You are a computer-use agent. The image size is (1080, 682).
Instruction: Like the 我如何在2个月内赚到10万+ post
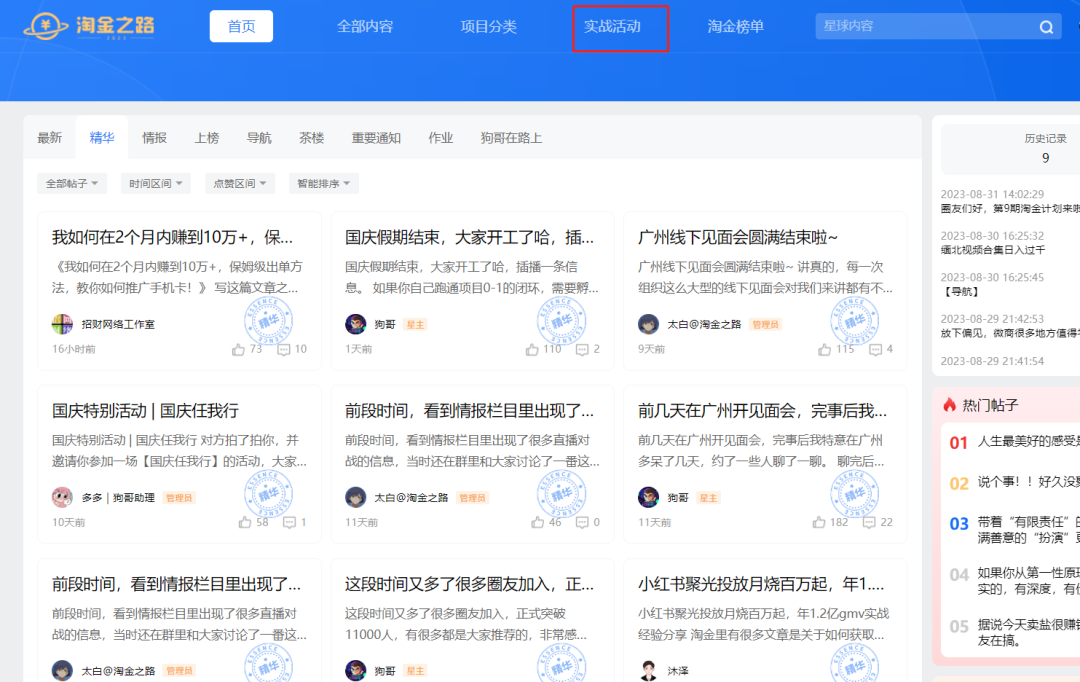238,350
